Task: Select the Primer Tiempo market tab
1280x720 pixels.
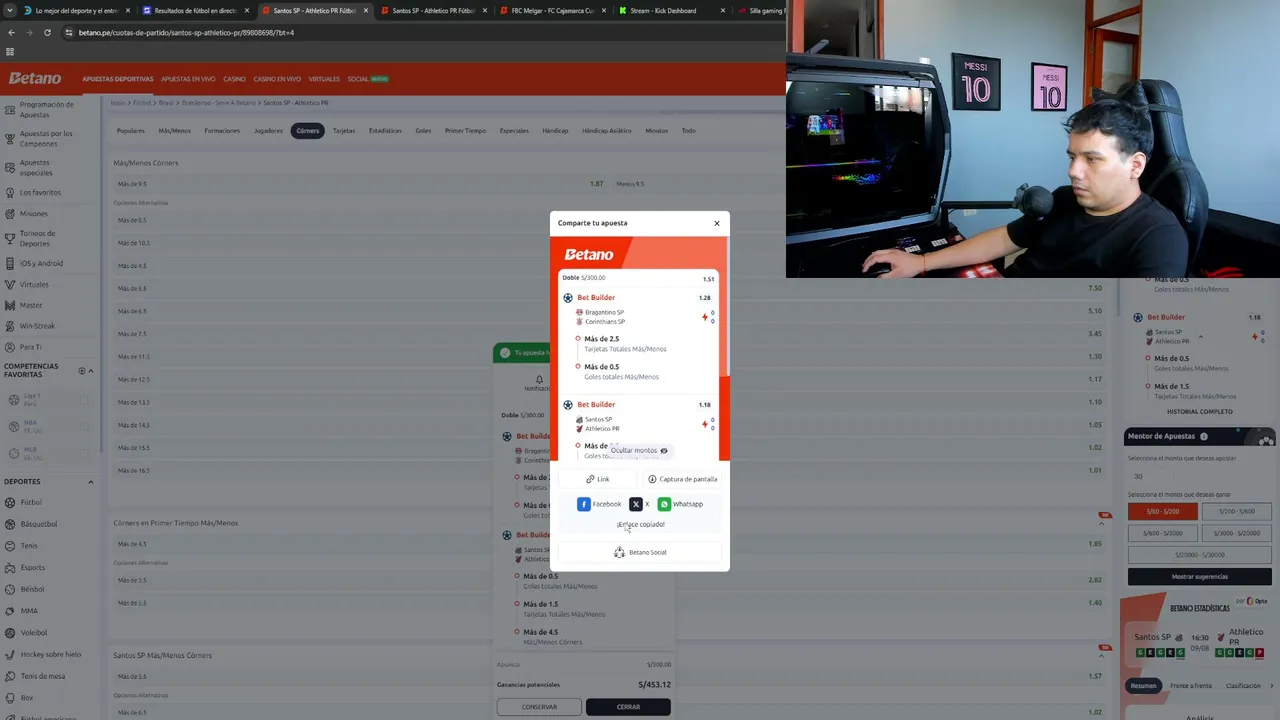Action: click(465, 131)
